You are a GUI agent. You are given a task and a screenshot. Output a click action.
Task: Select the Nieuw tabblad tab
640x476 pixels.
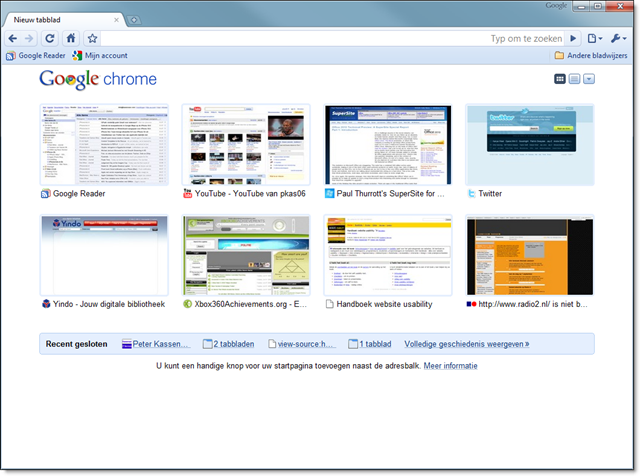(x=61, y=20)
